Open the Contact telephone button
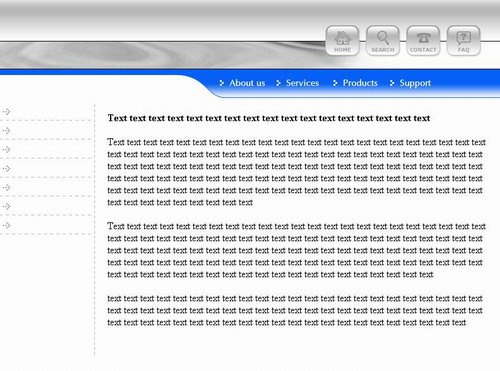Image resolution: width=500 pixels, height=371 pixels. point(423,41)
